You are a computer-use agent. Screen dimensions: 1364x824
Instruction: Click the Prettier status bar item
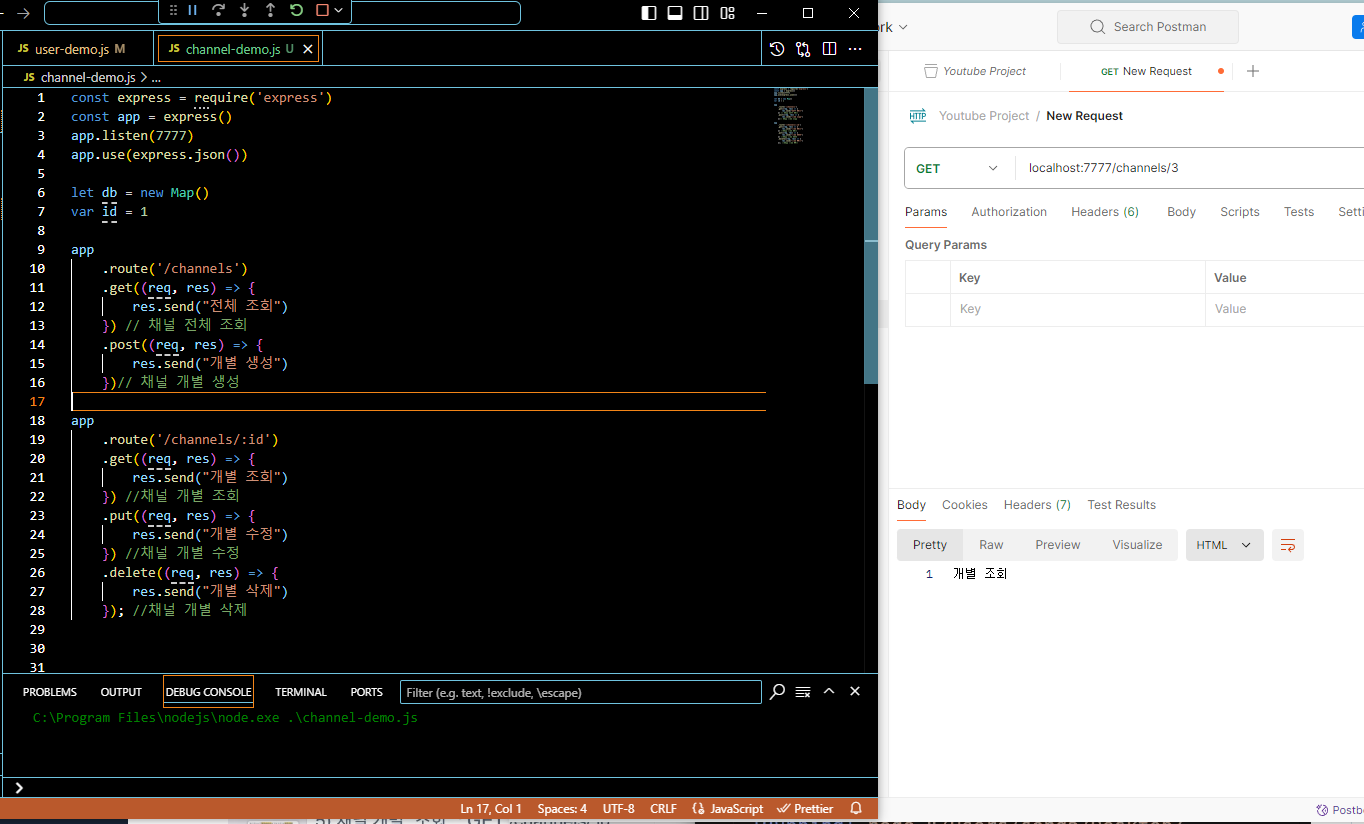(x=806, y=808)
